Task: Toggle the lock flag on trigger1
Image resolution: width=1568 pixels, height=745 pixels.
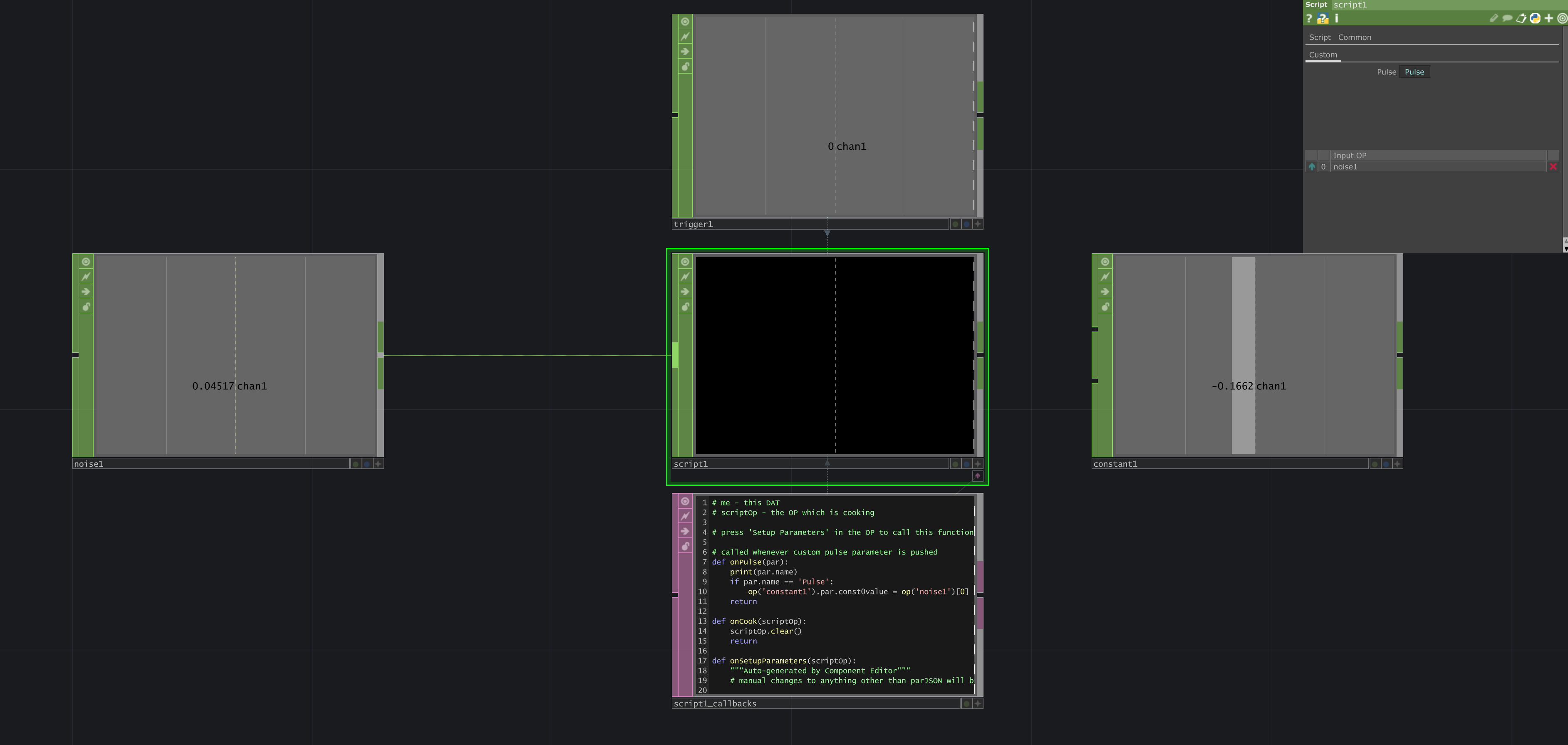Action: tap(686, 66)
